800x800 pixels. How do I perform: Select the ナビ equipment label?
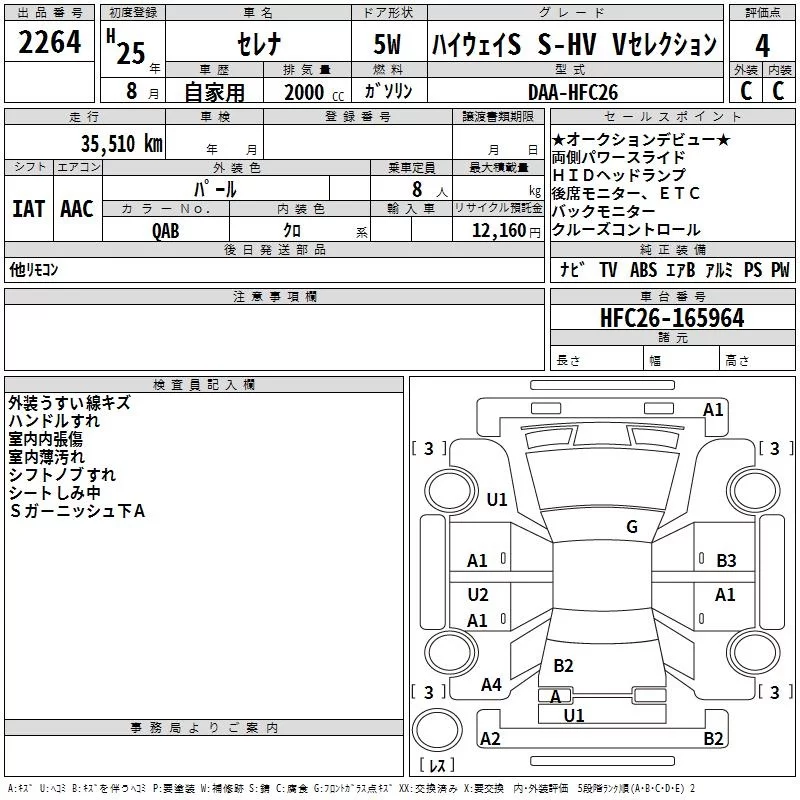[x=572, y=270]
